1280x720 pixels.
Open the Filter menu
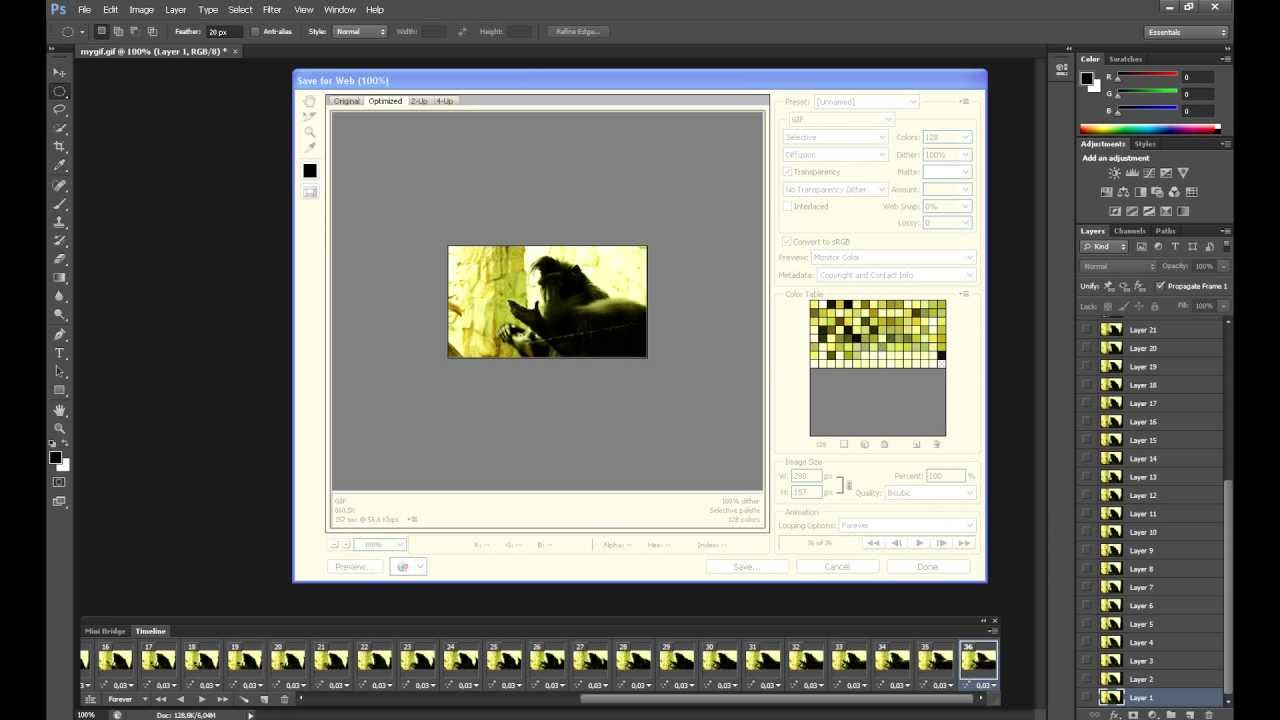pyautogui.click(x=272, y=9)
